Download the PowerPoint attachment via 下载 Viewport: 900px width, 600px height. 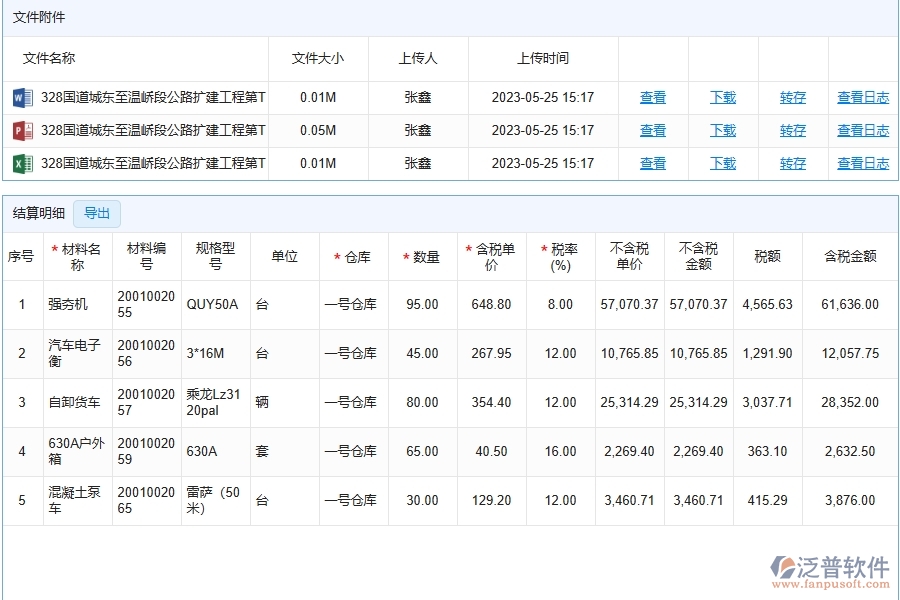[x=723, y=131]
